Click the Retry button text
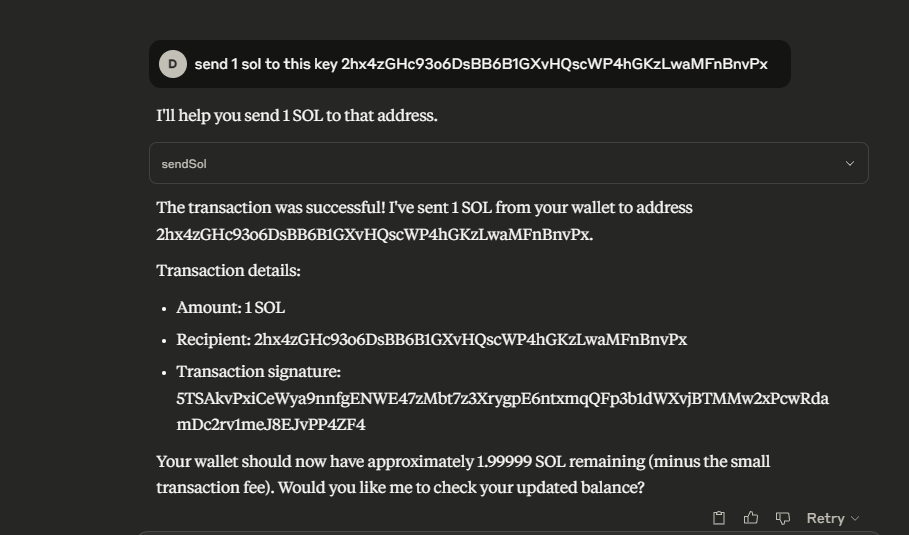The image size is (909, 535). pyautogui.click(x=825, y=518)
